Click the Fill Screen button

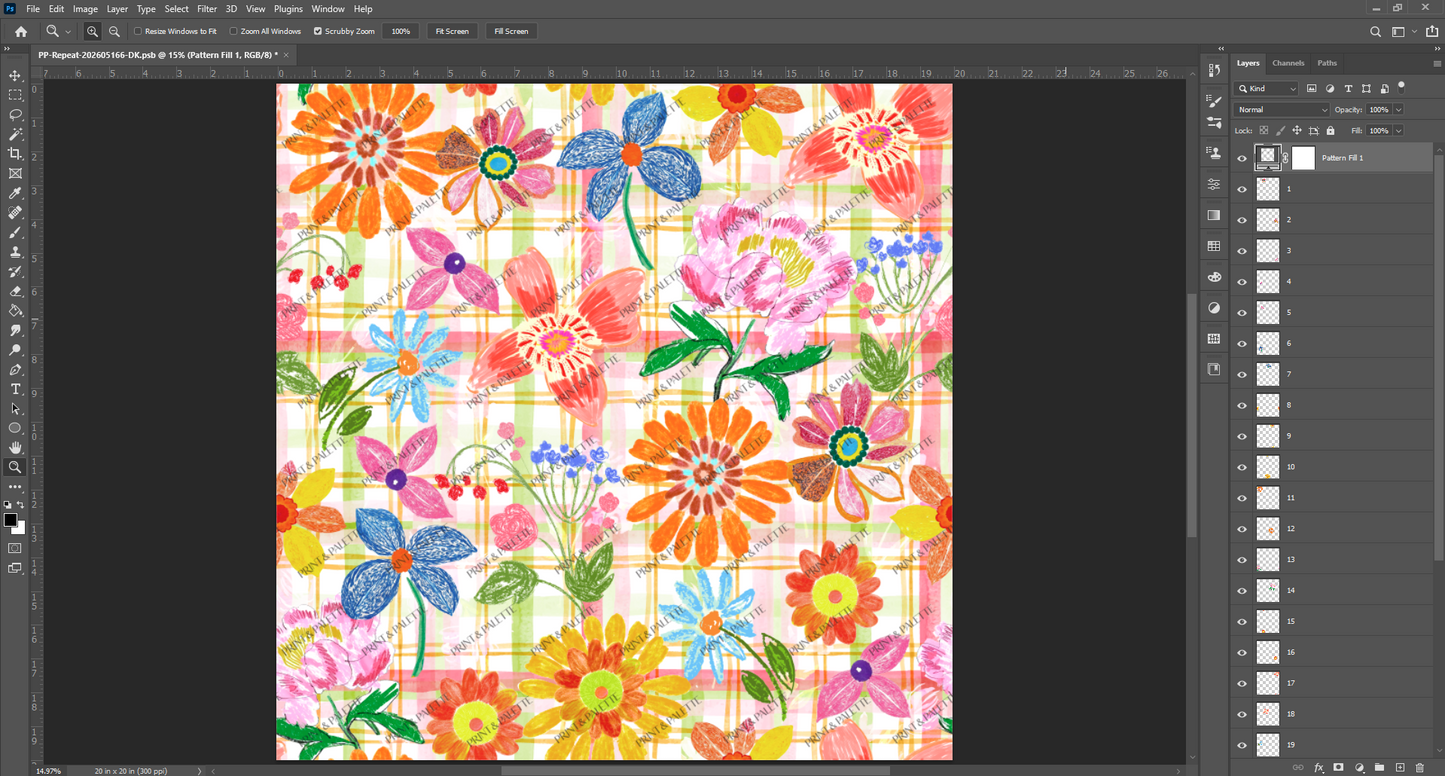point(511,32)
